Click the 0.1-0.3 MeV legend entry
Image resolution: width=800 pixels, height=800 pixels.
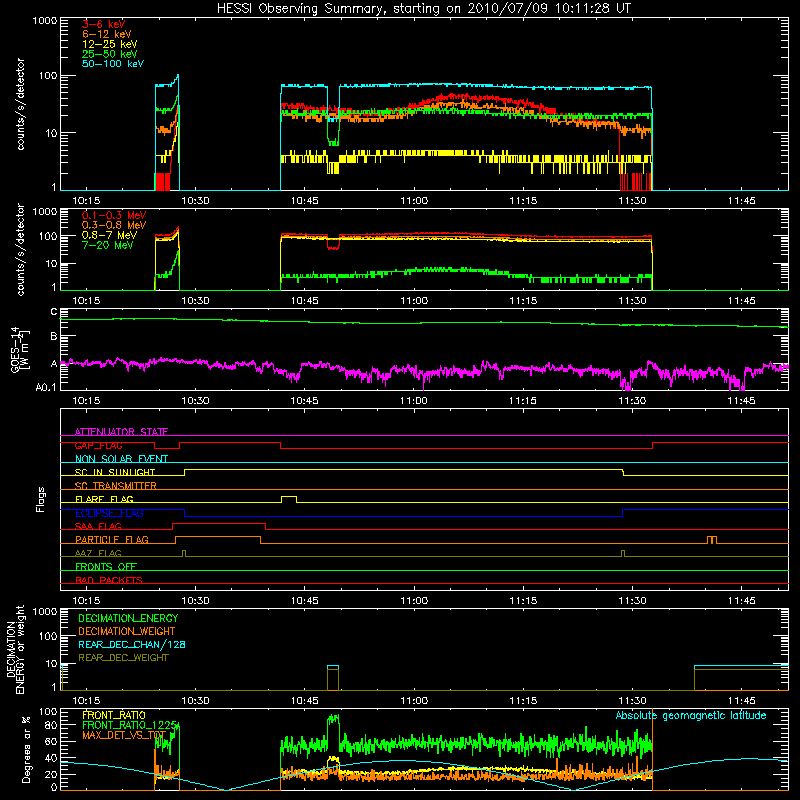coord(114,215)
